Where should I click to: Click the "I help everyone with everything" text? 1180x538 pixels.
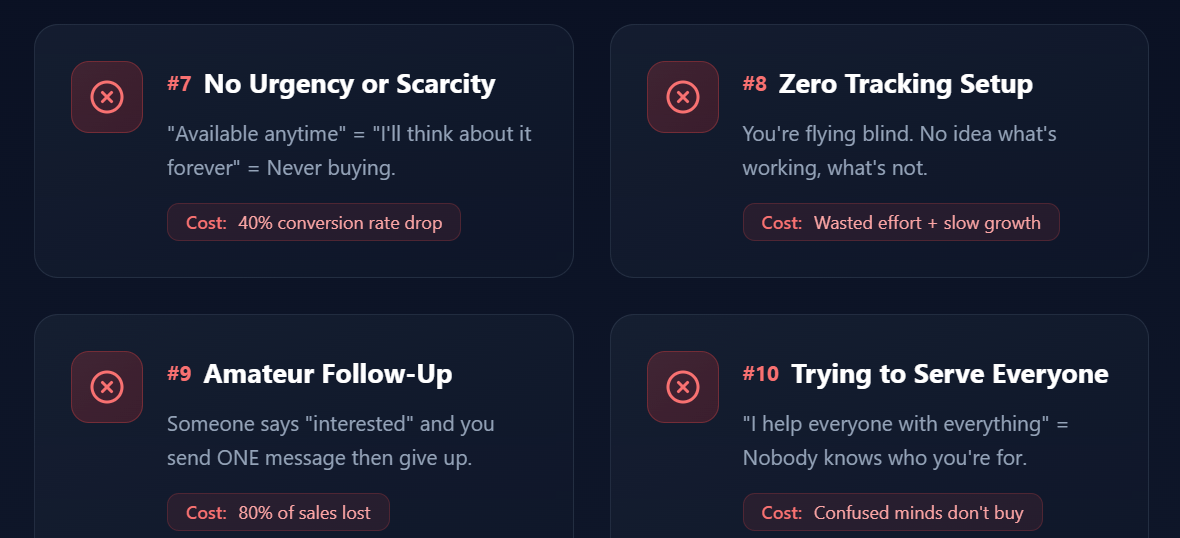(x=905, y=440)
